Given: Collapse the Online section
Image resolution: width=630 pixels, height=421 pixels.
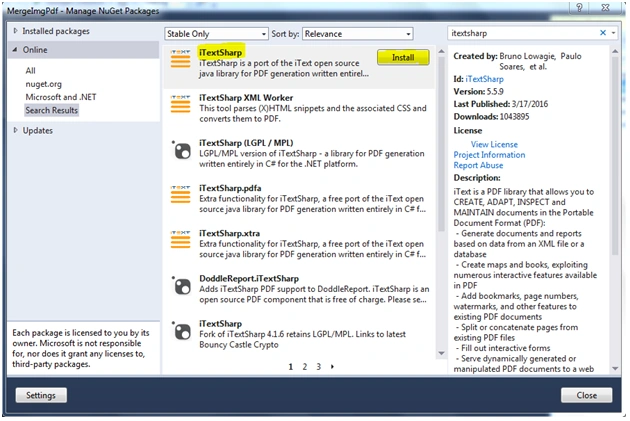Looking at the screenshot, I should click(15, 49).
